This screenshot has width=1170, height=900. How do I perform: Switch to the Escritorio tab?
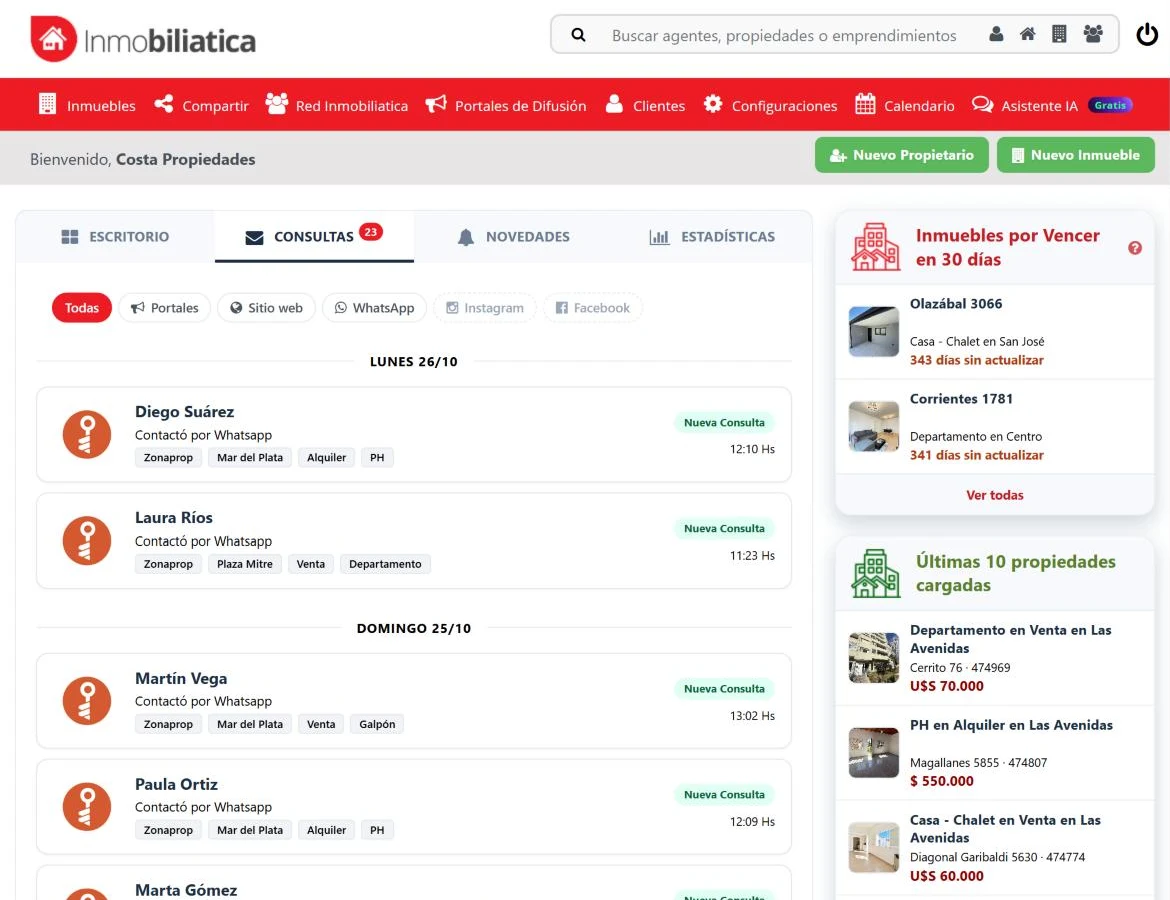pos(115,237)
